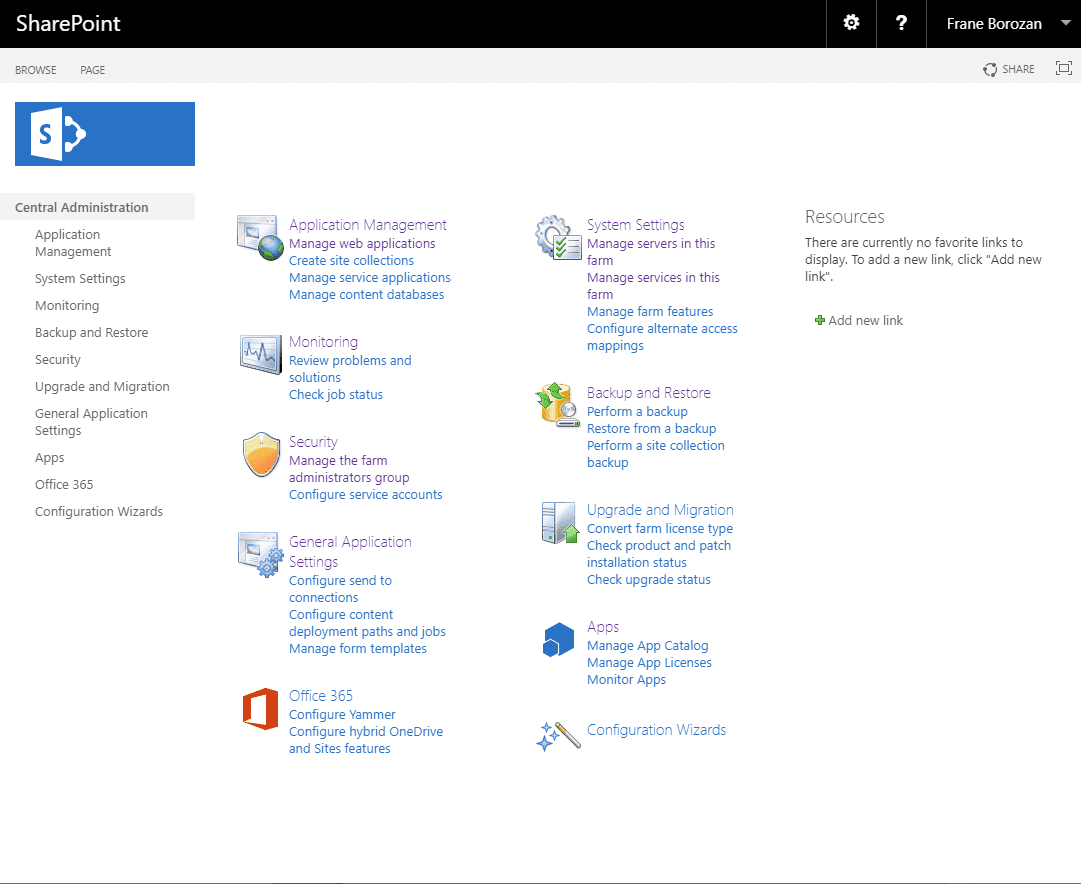Click Manage form templates link
1081x884 pixels.
358,648
